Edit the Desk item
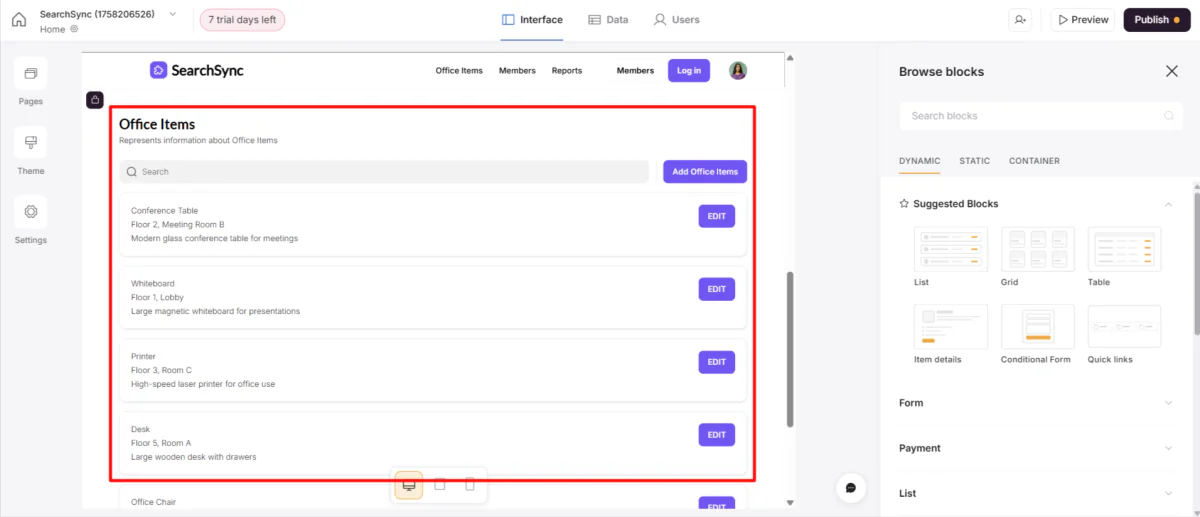The width and height of the screenshot is (1200, 517). [717, 435]
